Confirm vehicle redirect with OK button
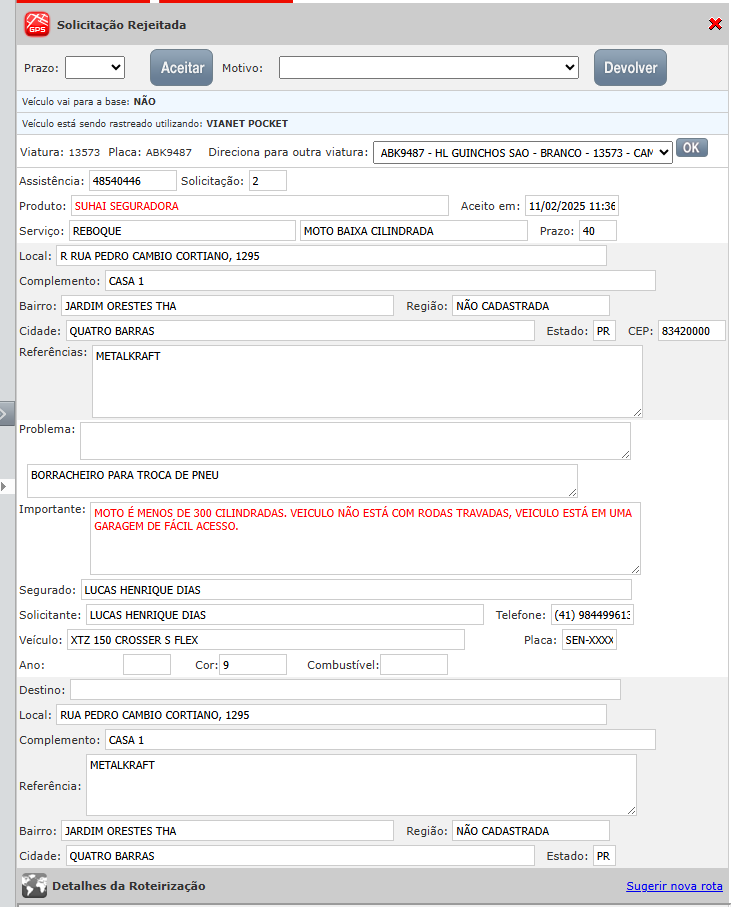 click(x=692, y=148)
